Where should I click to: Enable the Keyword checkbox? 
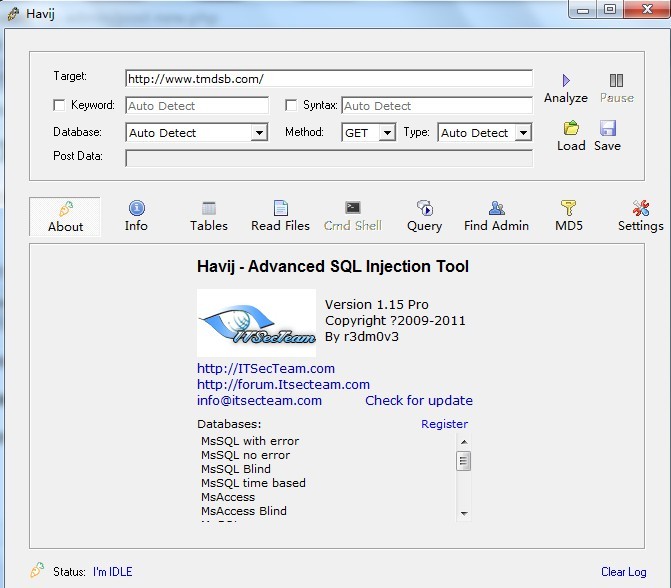(59, 105)
